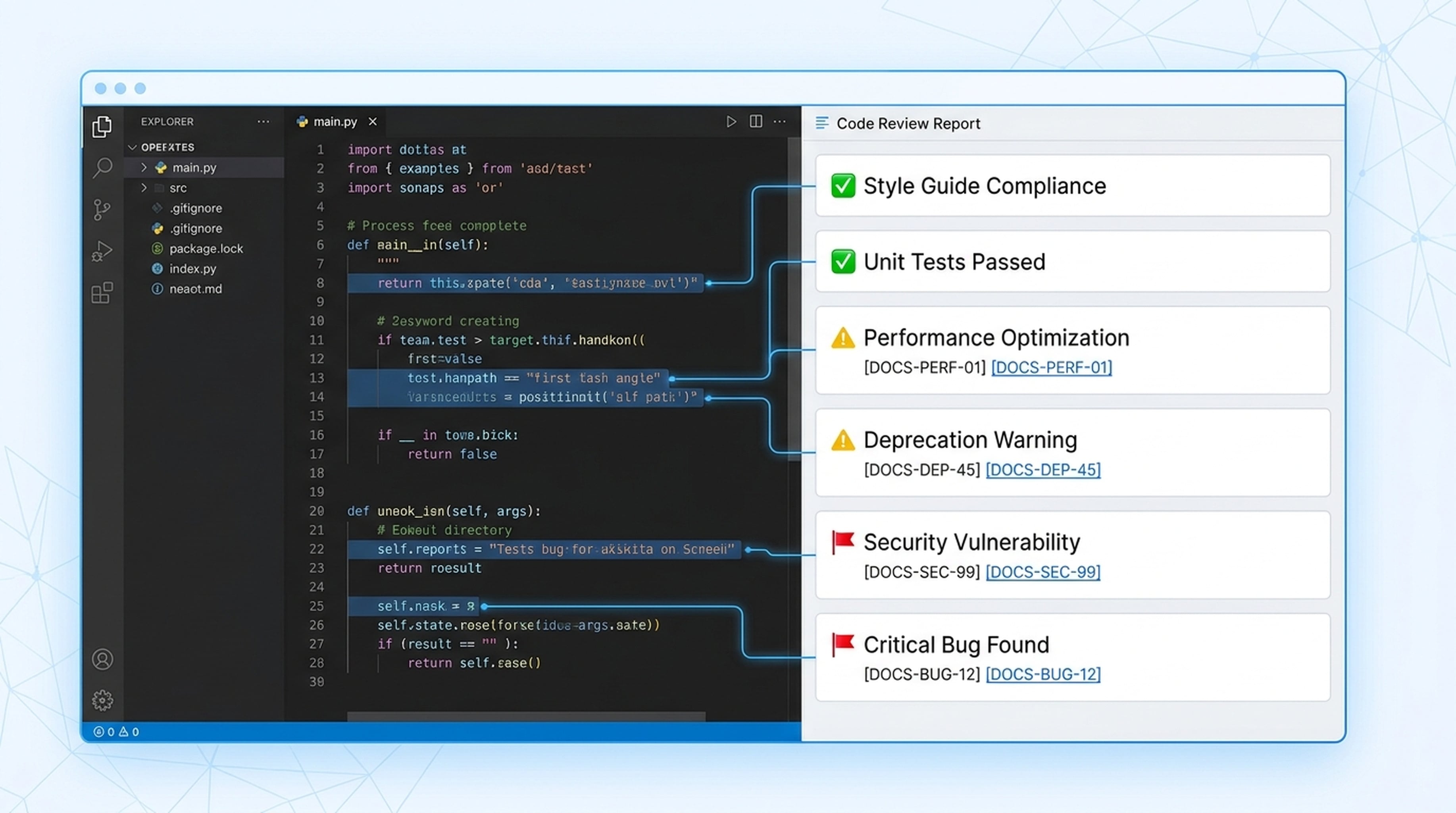Open the Manage gear icon
The width and height of the screenshot is (1456, 813).
click(102, 701)
